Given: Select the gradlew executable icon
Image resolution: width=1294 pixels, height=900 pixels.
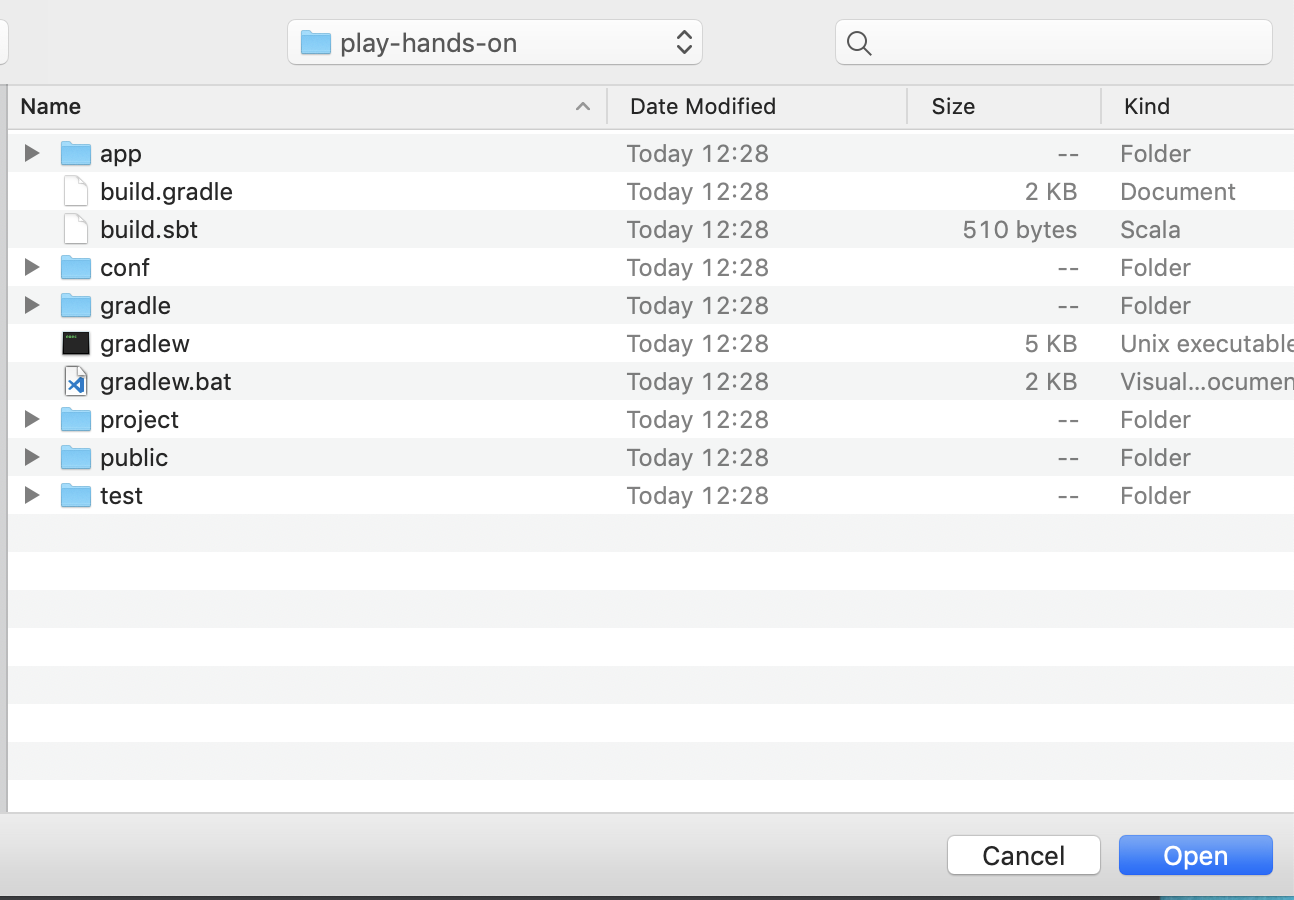Looking at the screenshot, I should [76, 344].
